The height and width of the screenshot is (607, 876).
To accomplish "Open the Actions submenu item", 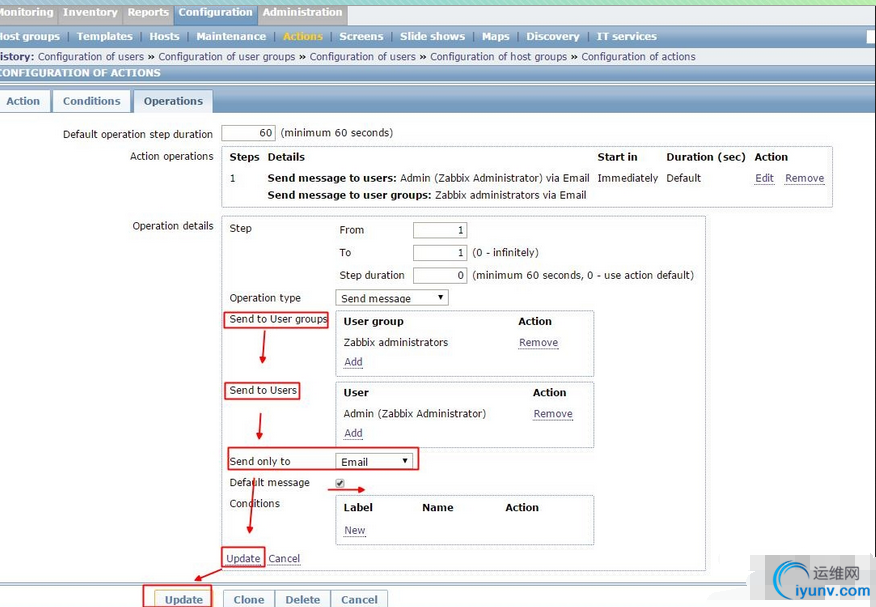I will point(303,36).
